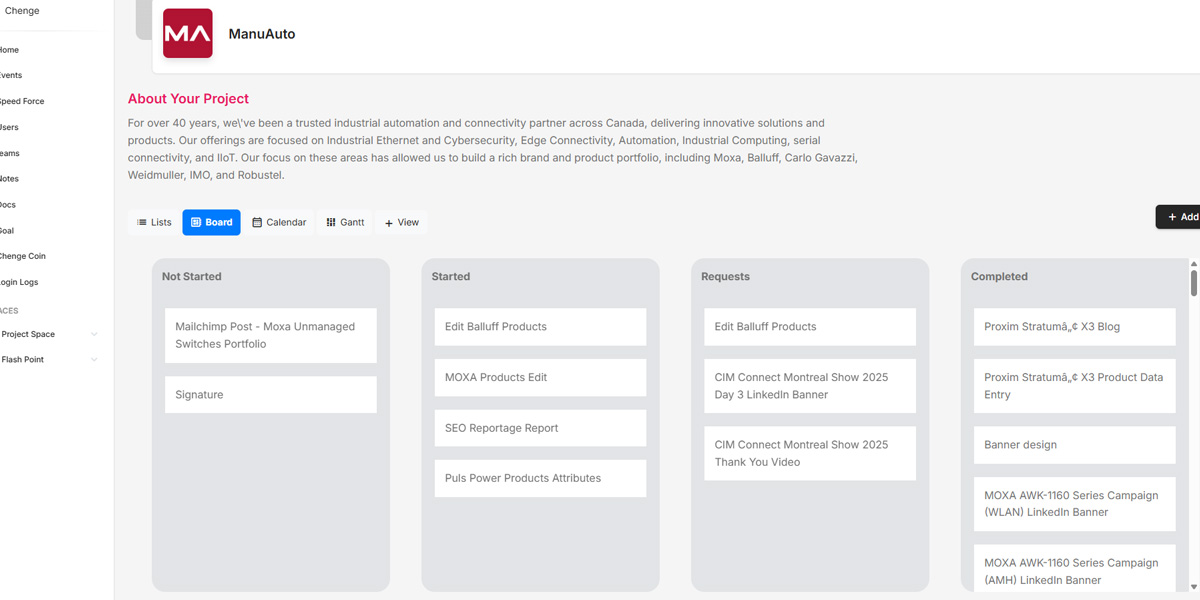
Task: Open Events in the sidebar
Action: click(11, 76)
